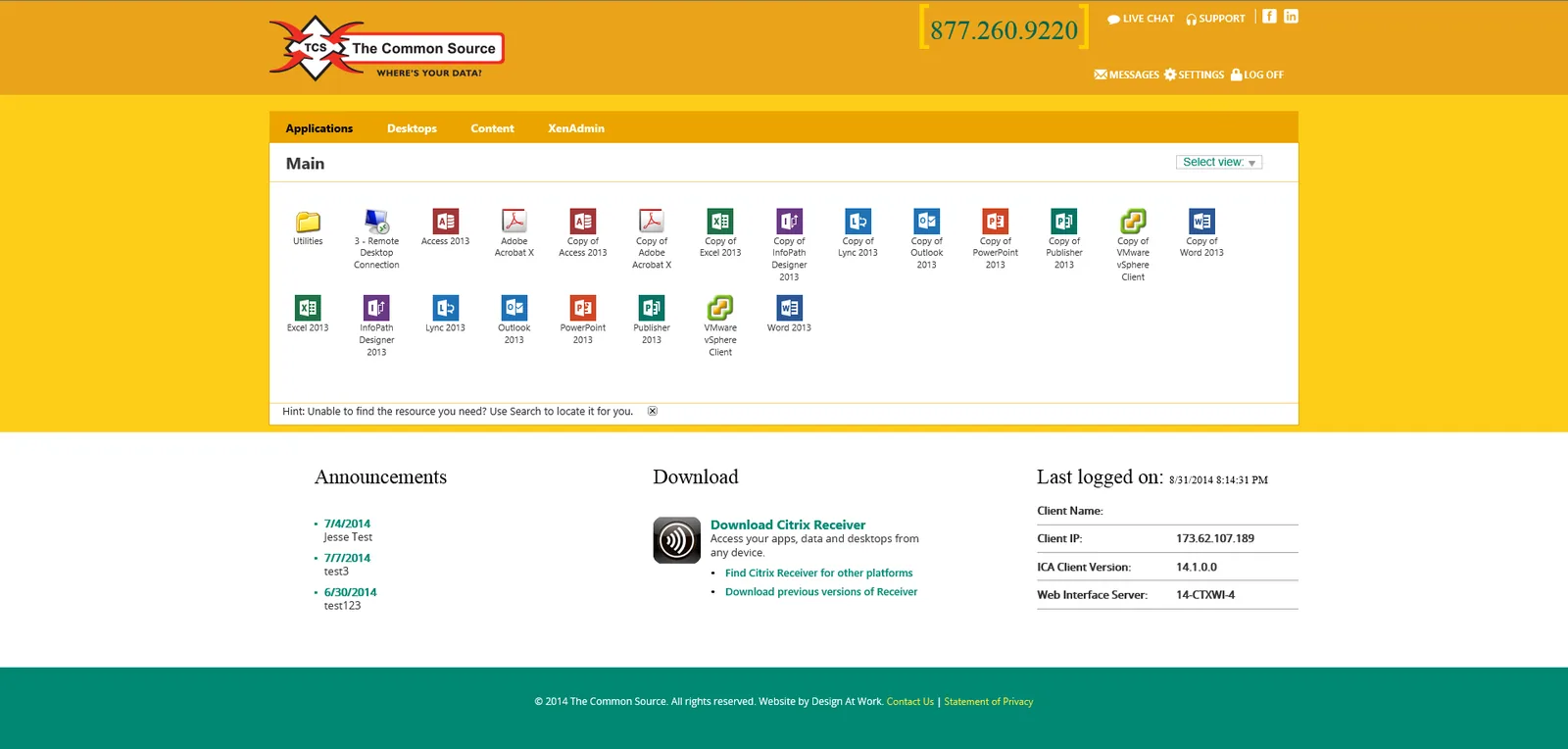Open Copy of Lync 2013
Screen dimensions: 1568x749
click(x=857, y=222)
